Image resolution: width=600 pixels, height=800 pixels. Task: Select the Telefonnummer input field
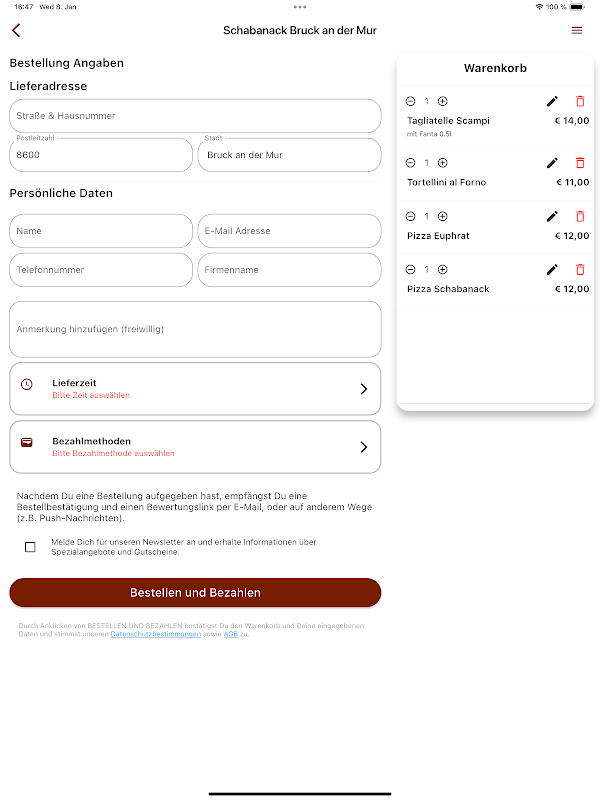tap(101, 270)
